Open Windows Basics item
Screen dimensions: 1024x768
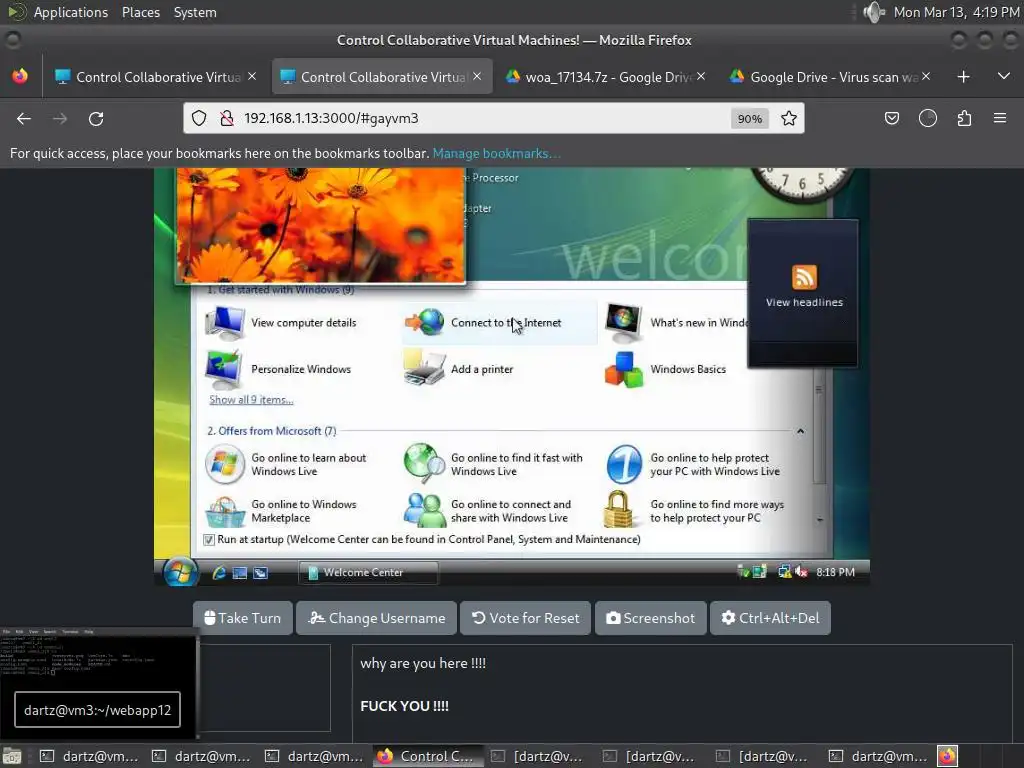click(x=665, y=369)
